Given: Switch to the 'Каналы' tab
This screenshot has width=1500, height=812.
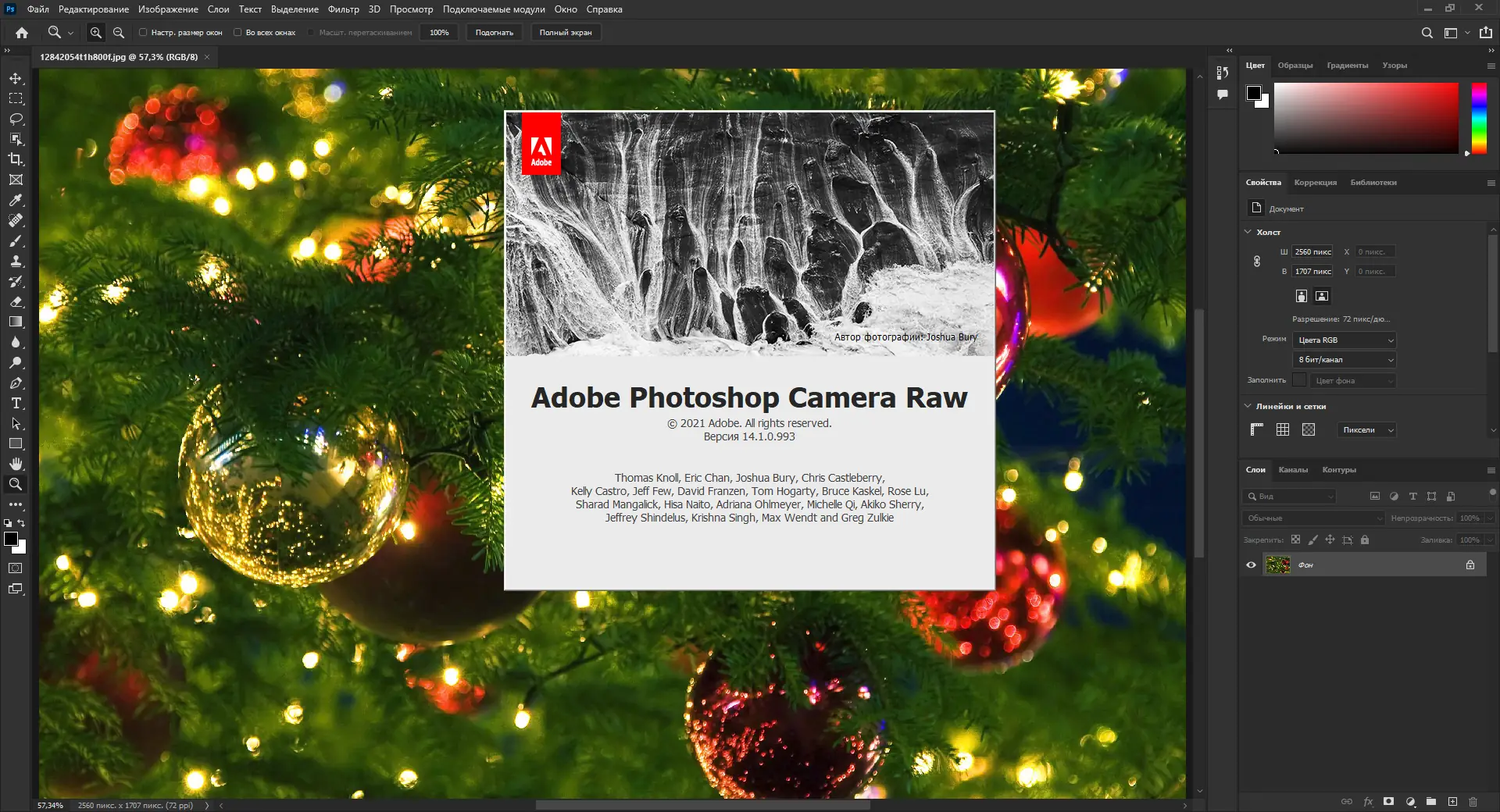Looking at the screenshot, I should point(1293,470).
